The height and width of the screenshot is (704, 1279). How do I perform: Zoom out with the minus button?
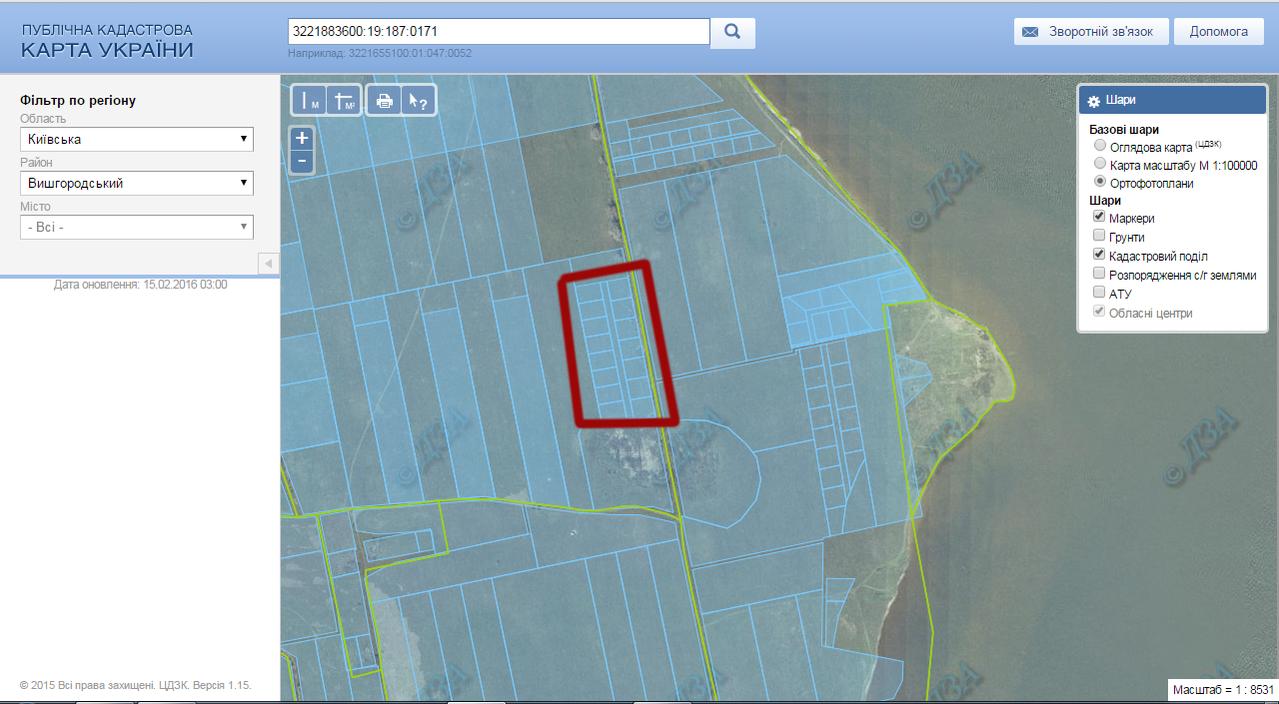click(302, 162)
